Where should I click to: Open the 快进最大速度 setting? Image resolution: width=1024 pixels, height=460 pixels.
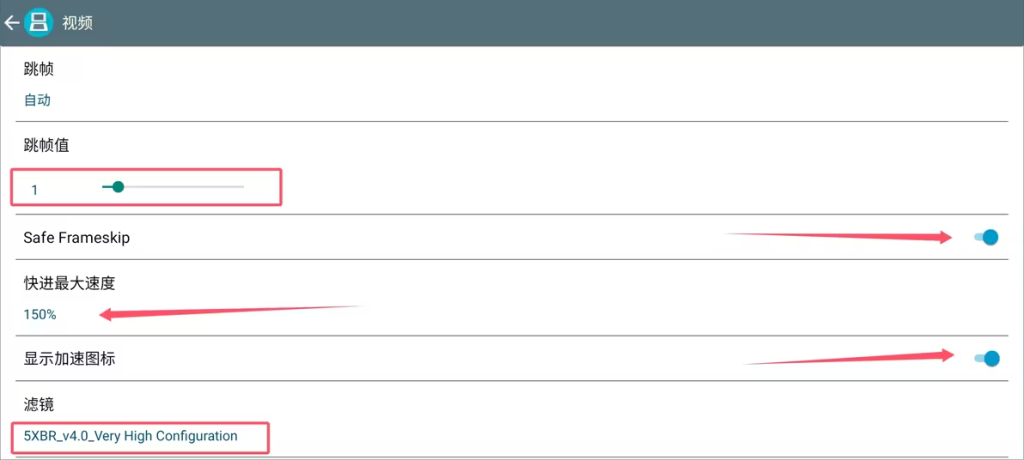(x=64, y=283)
